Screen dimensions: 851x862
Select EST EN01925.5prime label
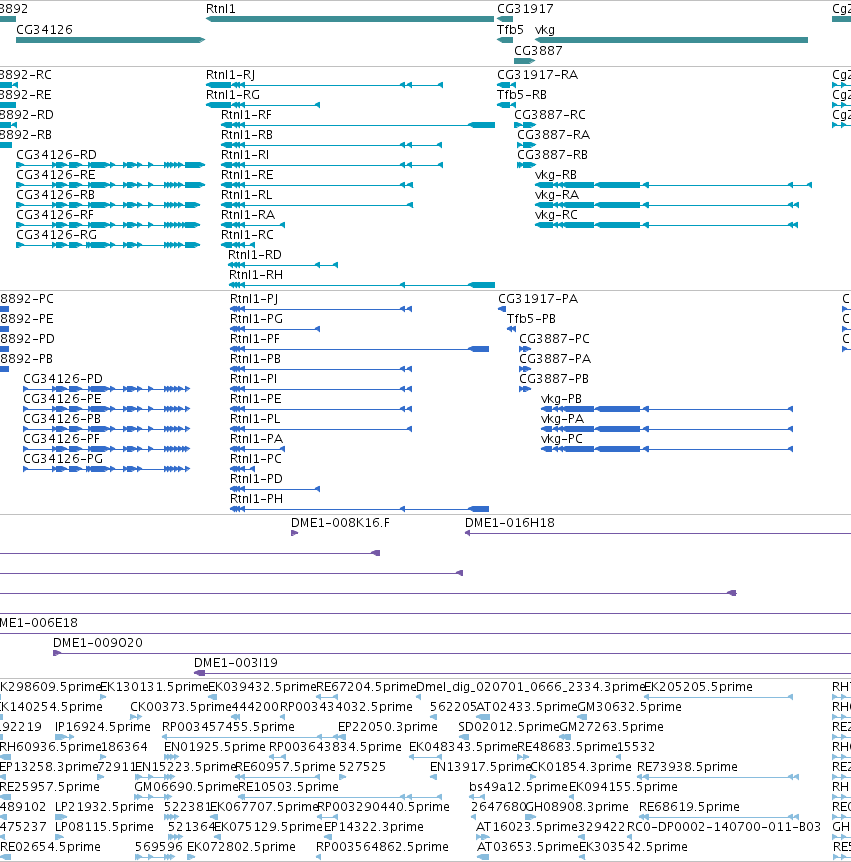point(214,747)
